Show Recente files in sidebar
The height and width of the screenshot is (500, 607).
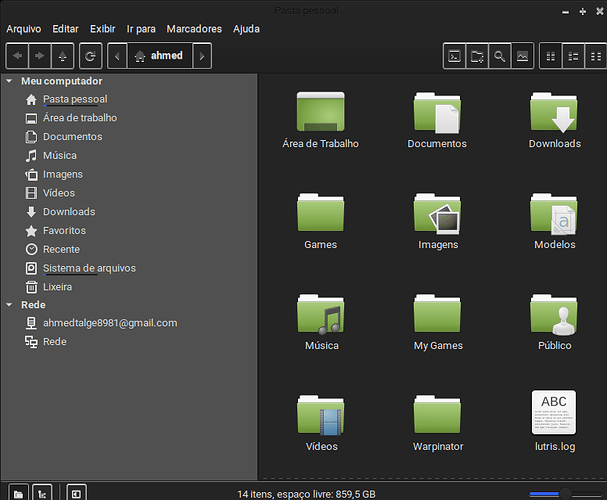pyautogui.click(x=61, y=250)
